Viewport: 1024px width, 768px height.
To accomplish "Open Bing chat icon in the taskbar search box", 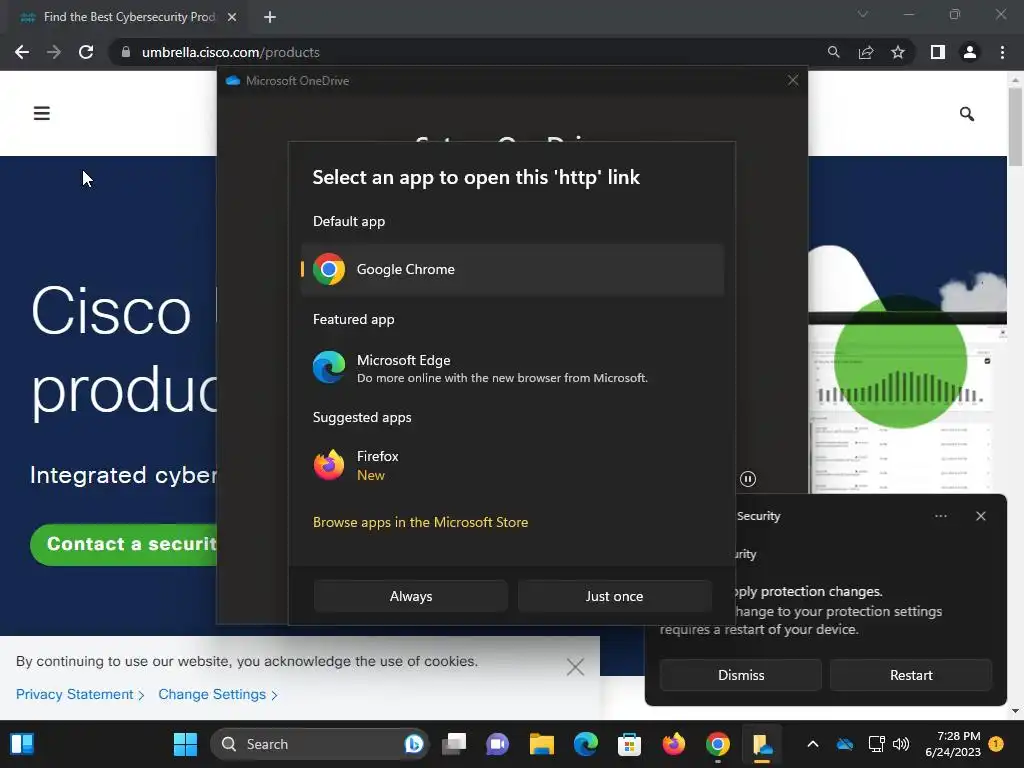I will 413,744.
